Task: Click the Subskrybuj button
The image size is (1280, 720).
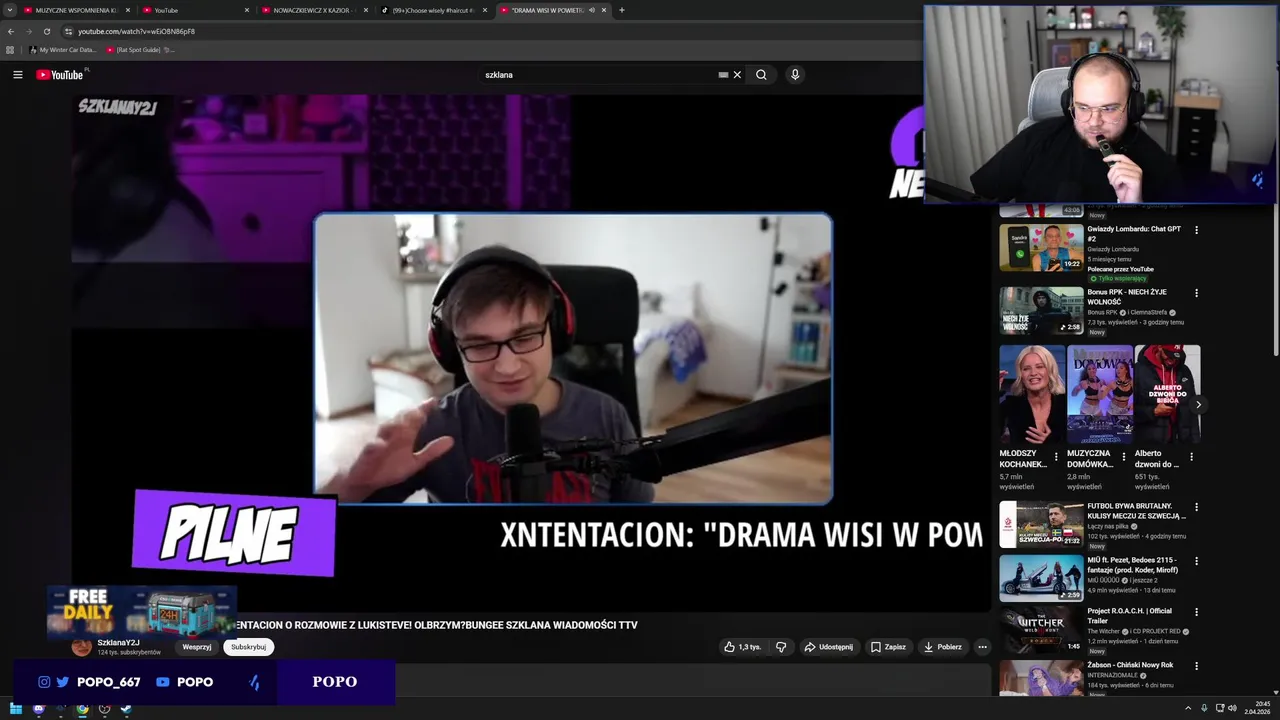Action: [248, 647]
